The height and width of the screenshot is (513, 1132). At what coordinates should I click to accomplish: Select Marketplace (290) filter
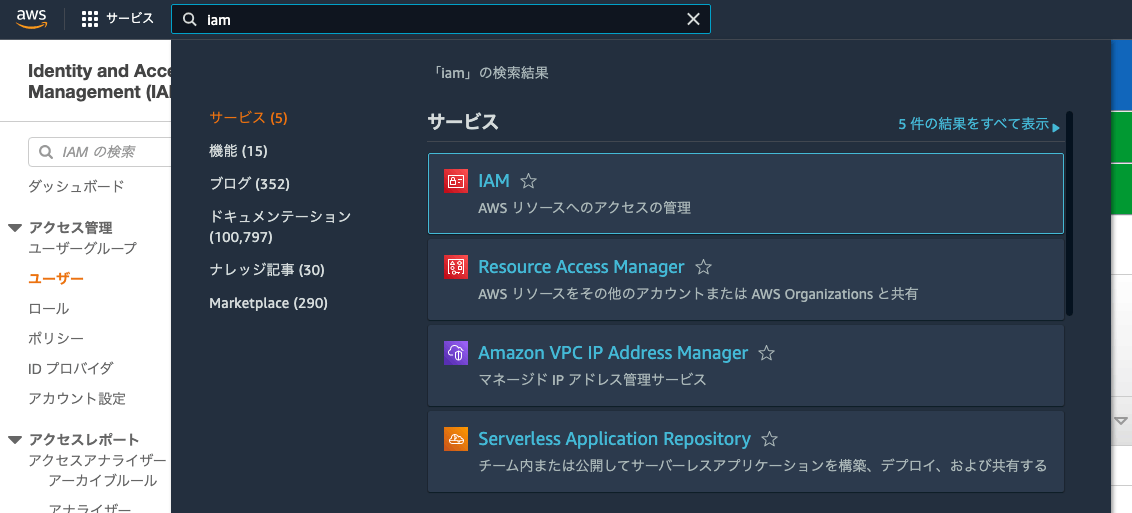tap(269, 303)
